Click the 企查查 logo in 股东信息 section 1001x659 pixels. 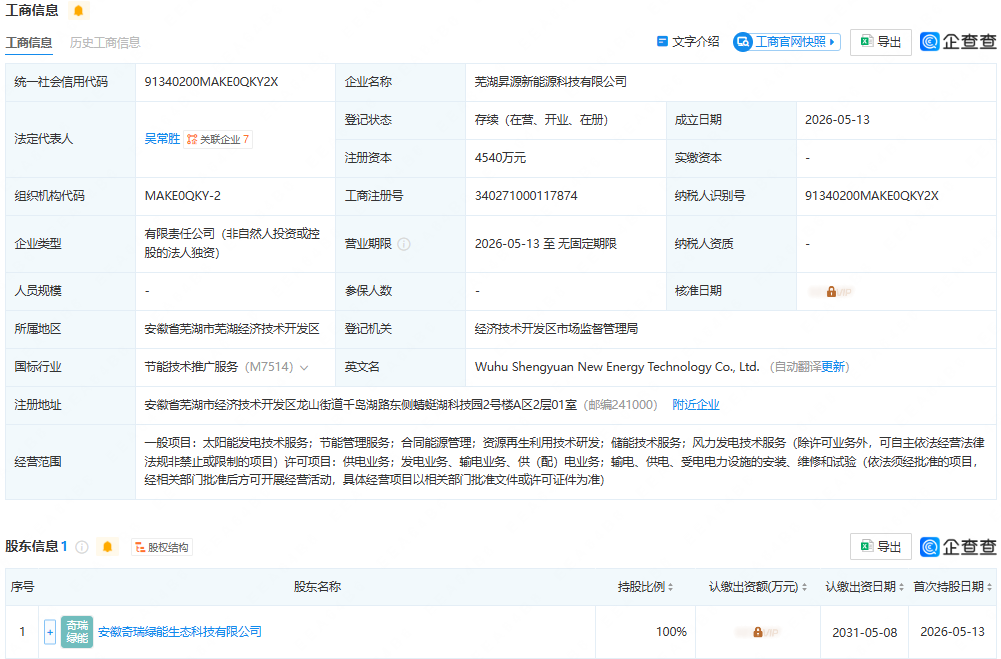tap(958, 547)
